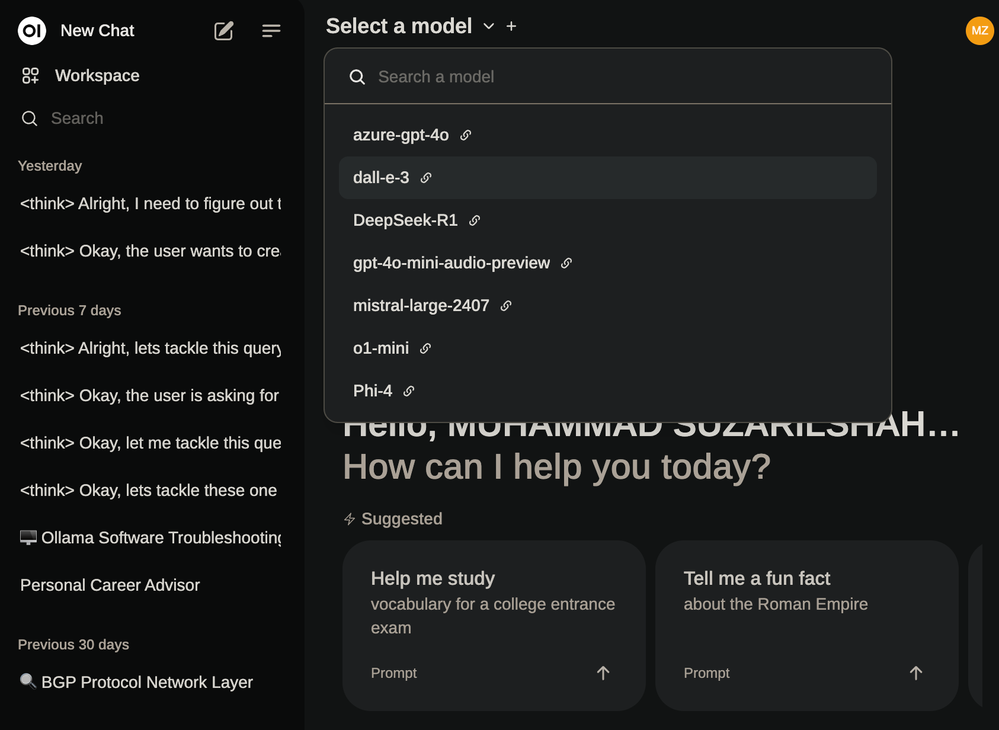
Task: Click the link icon beside Phi-4
Action: [x=409, y=391]
